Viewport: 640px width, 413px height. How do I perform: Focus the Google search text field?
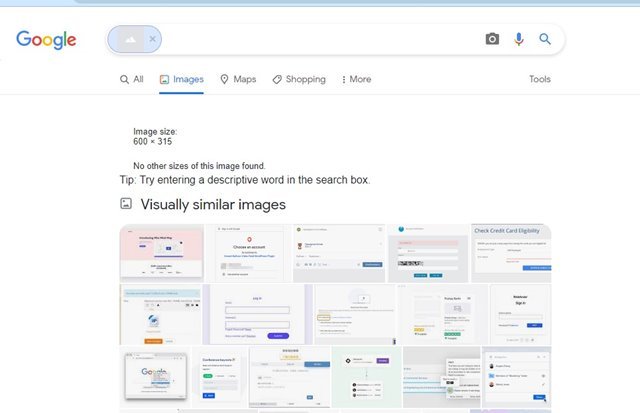point(320,39)
